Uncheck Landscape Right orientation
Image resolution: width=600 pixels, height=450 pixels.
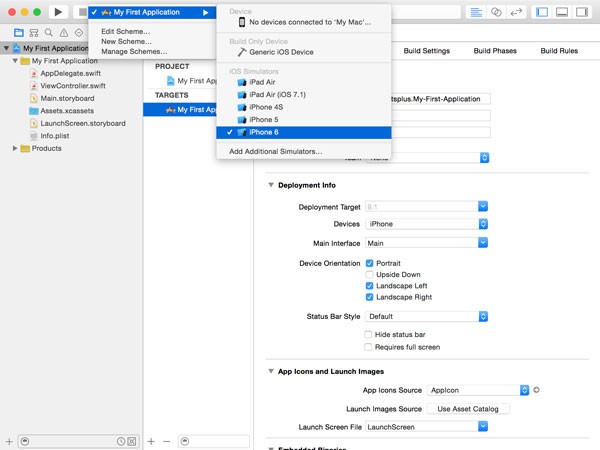(x=369, y=297)
